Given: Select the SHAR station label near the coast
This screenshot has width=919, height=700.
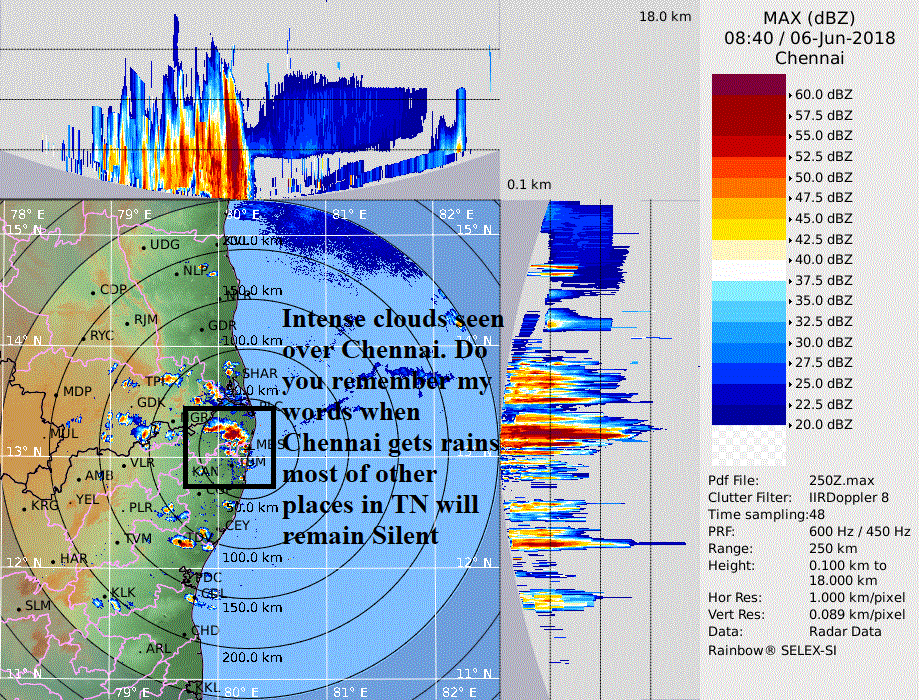Looking at the screenshot, I should pos(260,373).
